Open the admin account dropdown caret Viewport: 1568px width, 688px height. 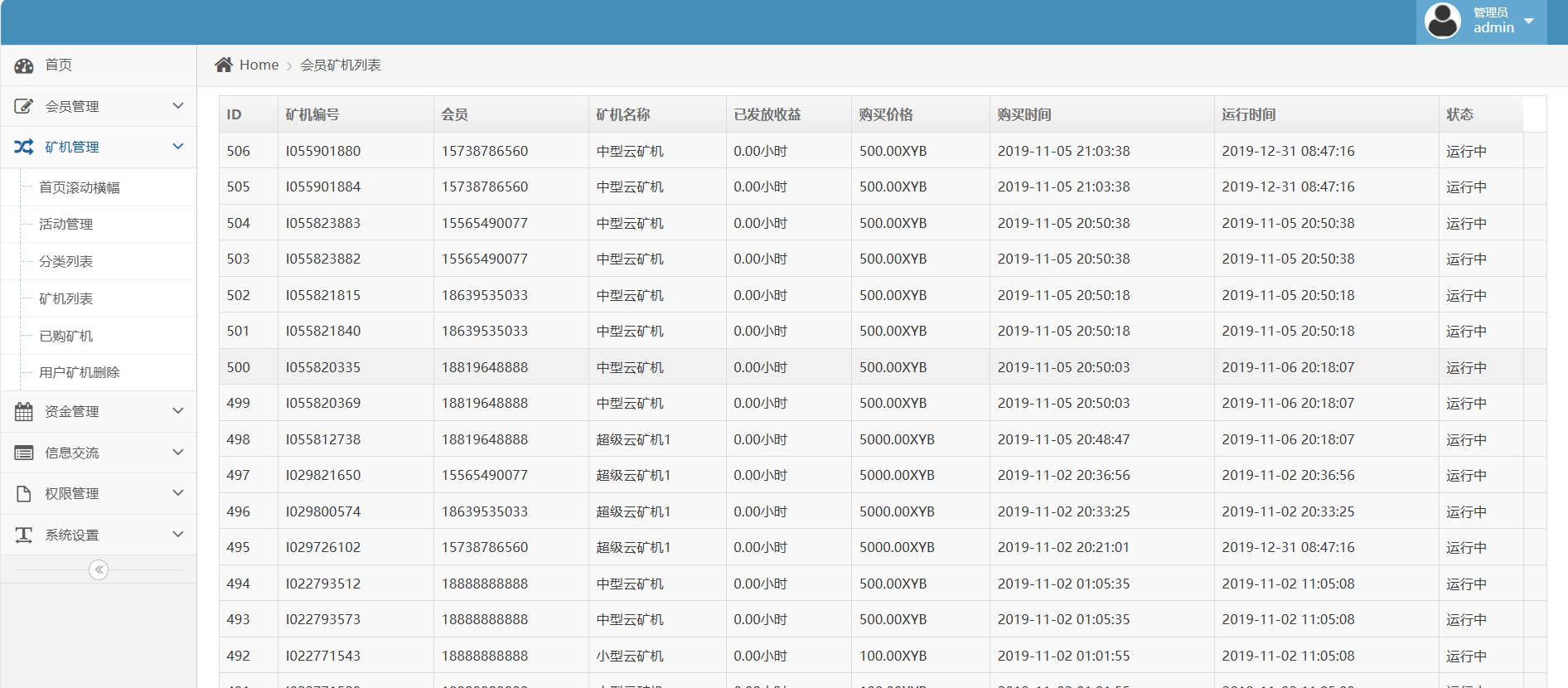click(x=1529, y=21)
